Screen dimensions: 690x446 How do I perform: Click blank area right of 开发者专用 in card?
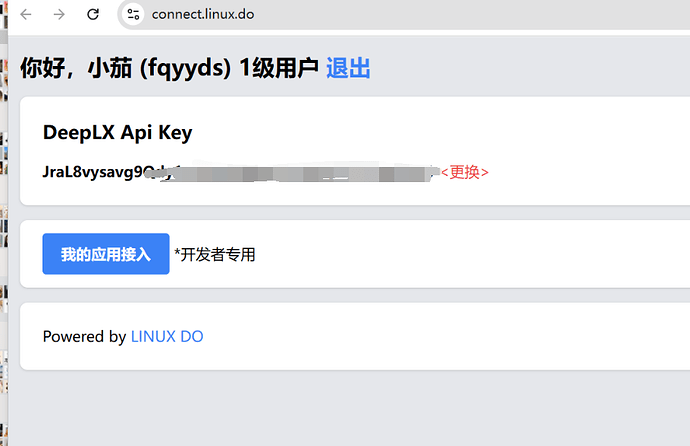click(471, 254)
